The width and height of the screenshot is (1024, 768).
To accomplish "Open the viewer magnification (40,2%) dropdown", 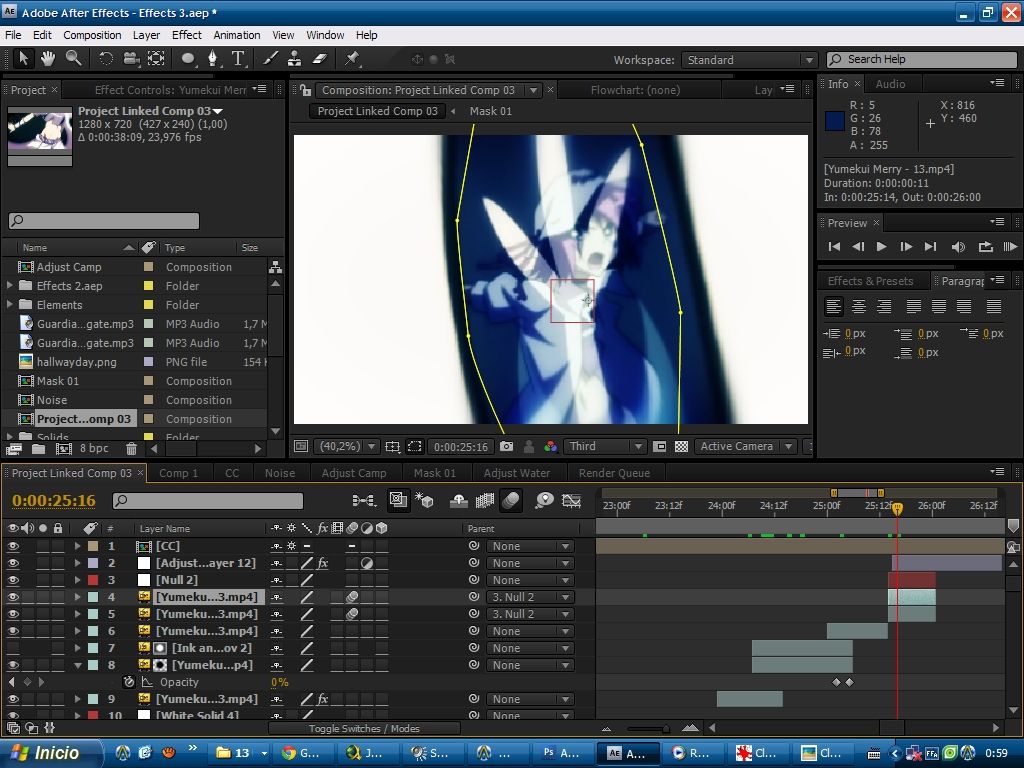I will point(346,446).
